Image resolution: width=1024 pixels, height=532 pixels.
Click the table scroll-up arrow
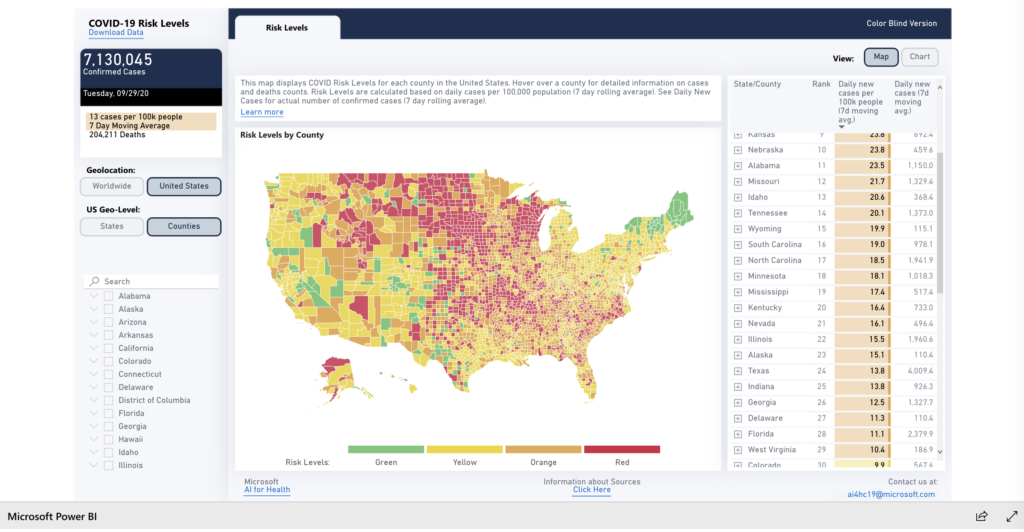click(x=939, y=87)
